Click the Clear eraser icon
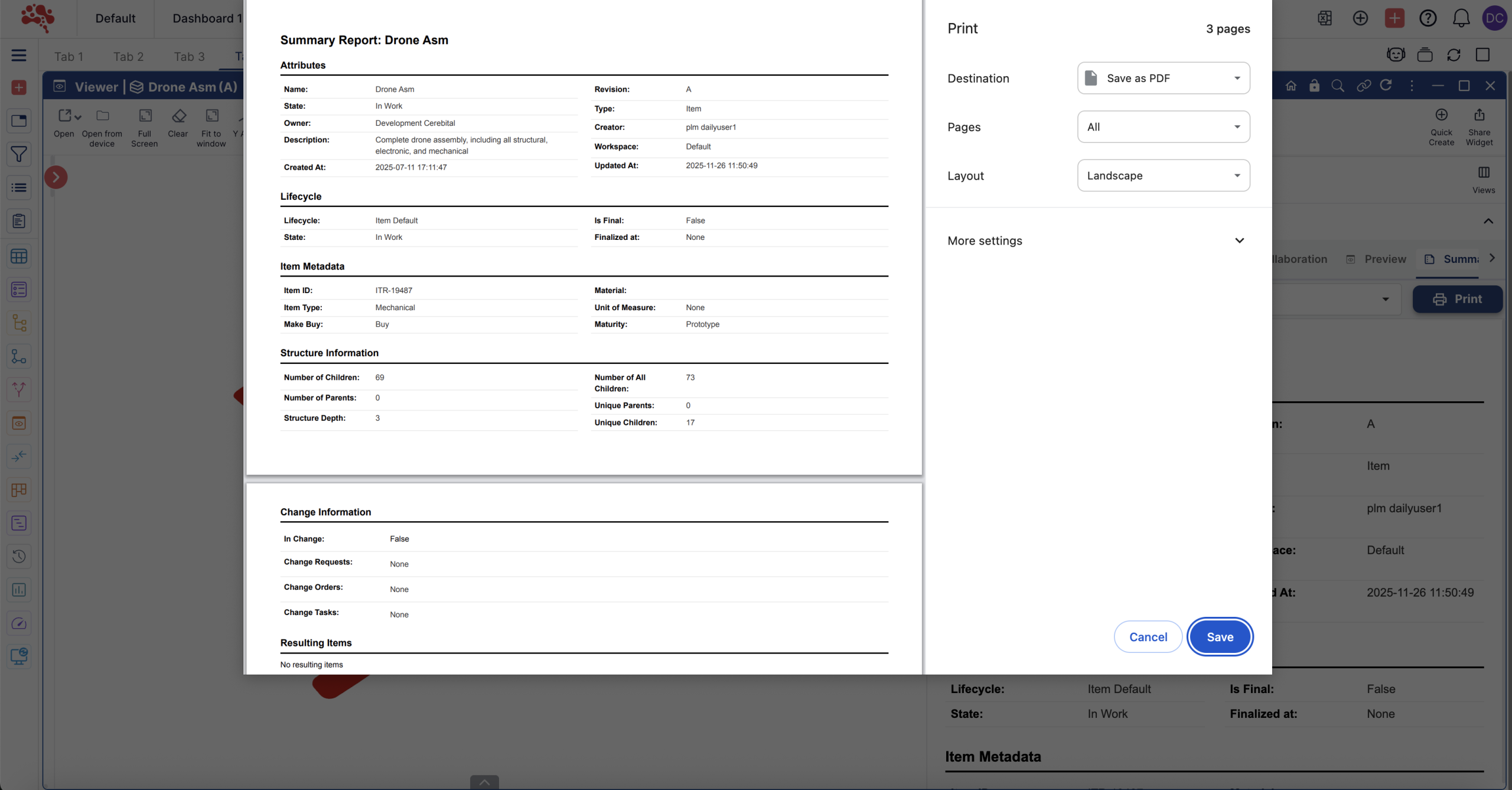1512x790 pixels. pos(178,116)
